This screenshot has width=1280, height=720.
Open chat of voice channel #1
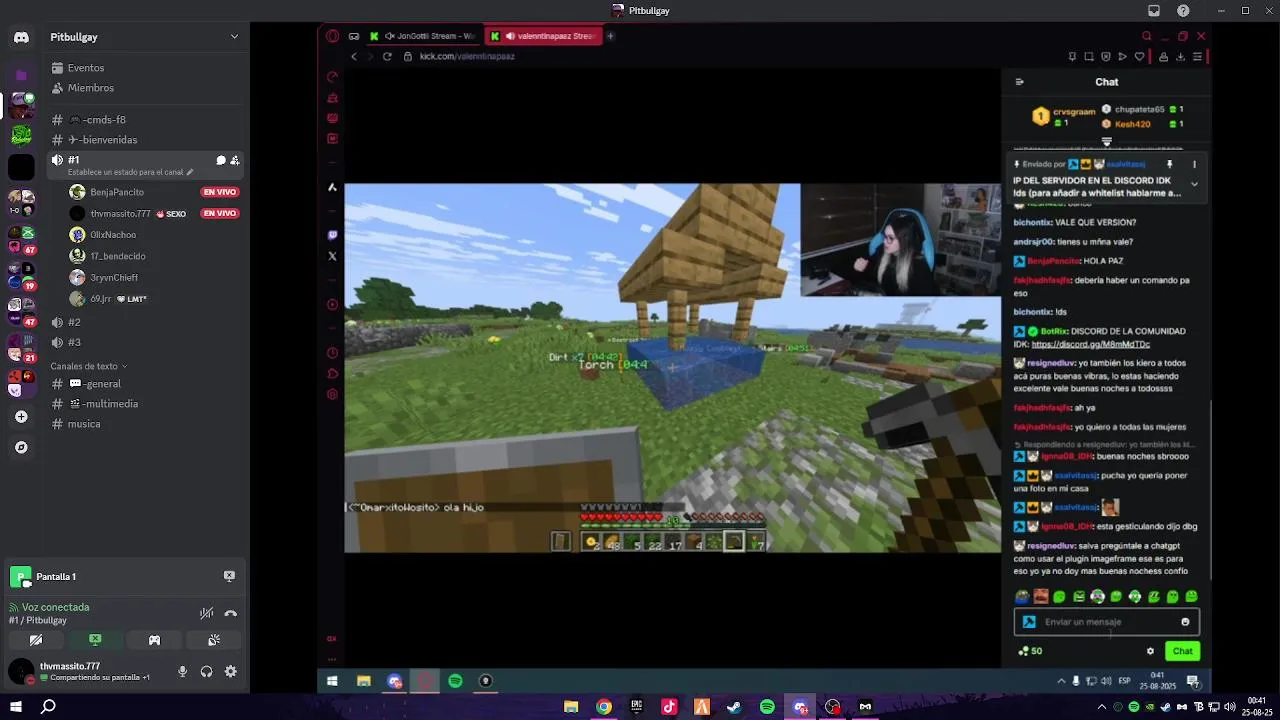point(221,160)
